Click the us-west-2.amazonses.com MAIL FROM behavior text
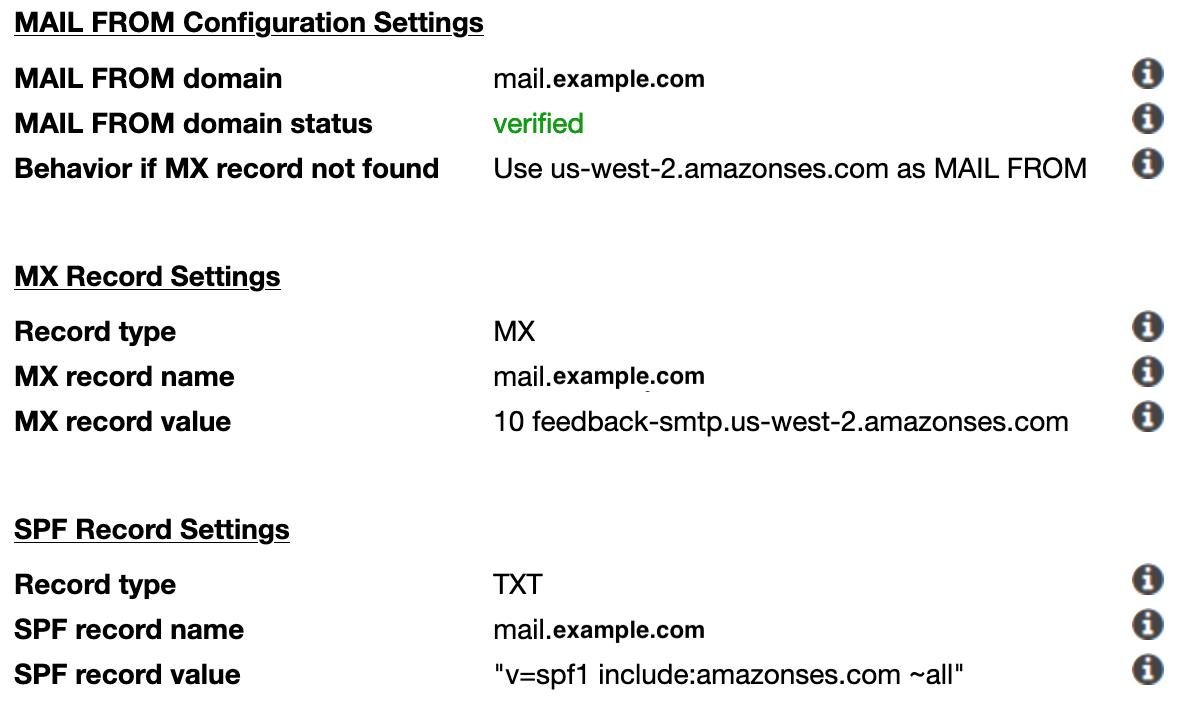 (x=789, y=169)
